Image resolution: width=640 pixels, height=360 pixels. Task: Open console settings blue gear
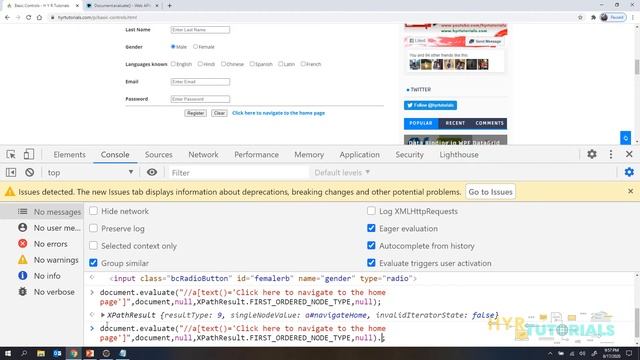point(629,172)
